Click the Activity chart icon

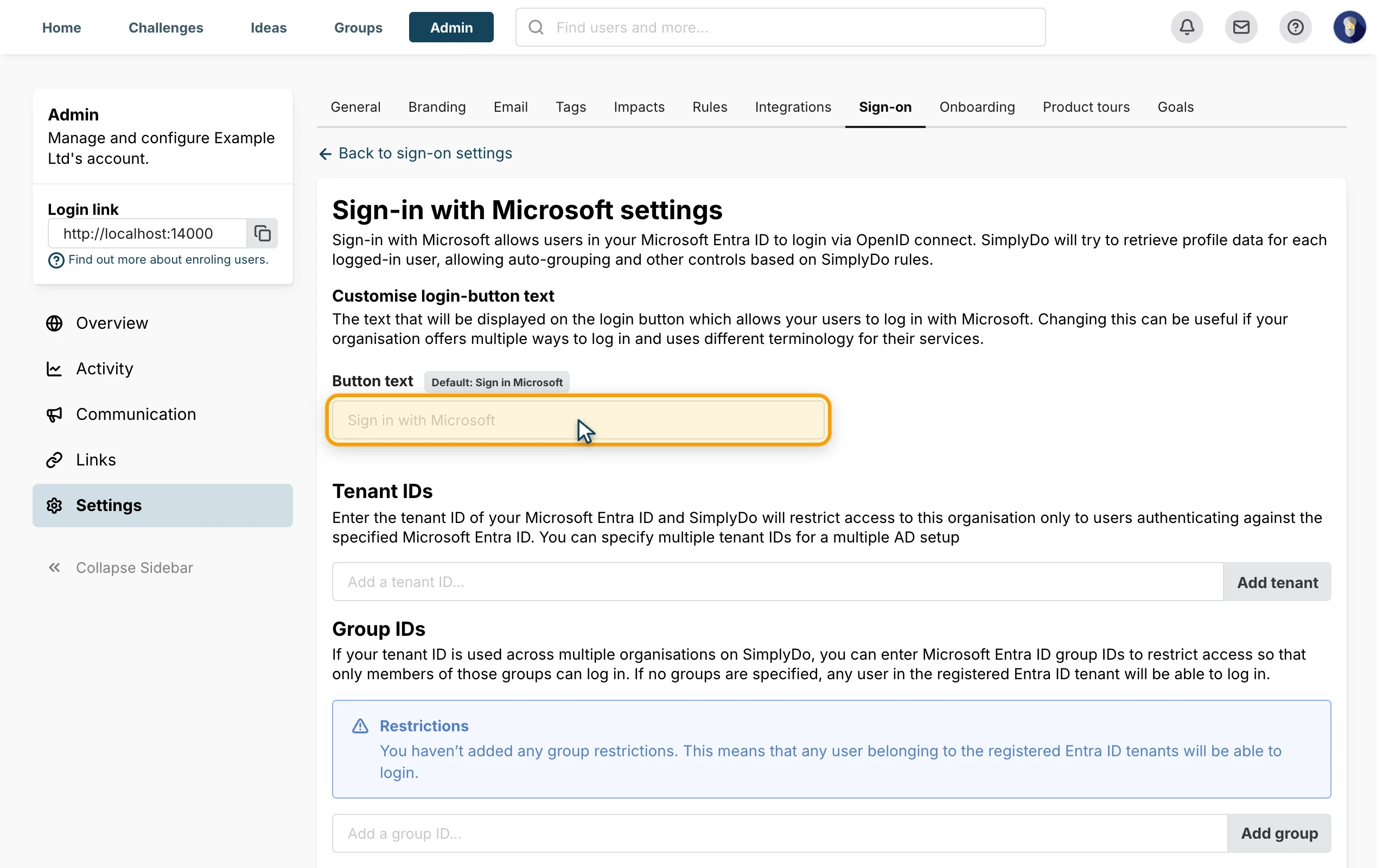[x=54, y=368]
